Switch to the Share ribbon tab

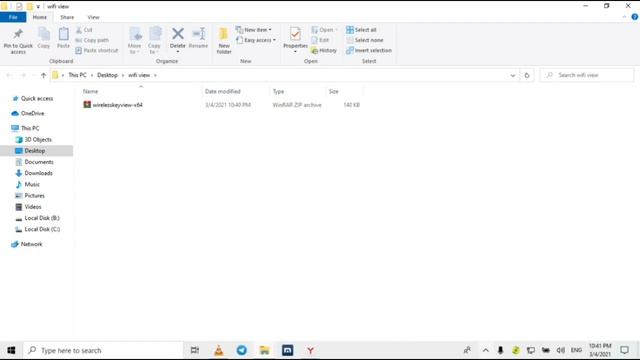[x=67, y=17]
